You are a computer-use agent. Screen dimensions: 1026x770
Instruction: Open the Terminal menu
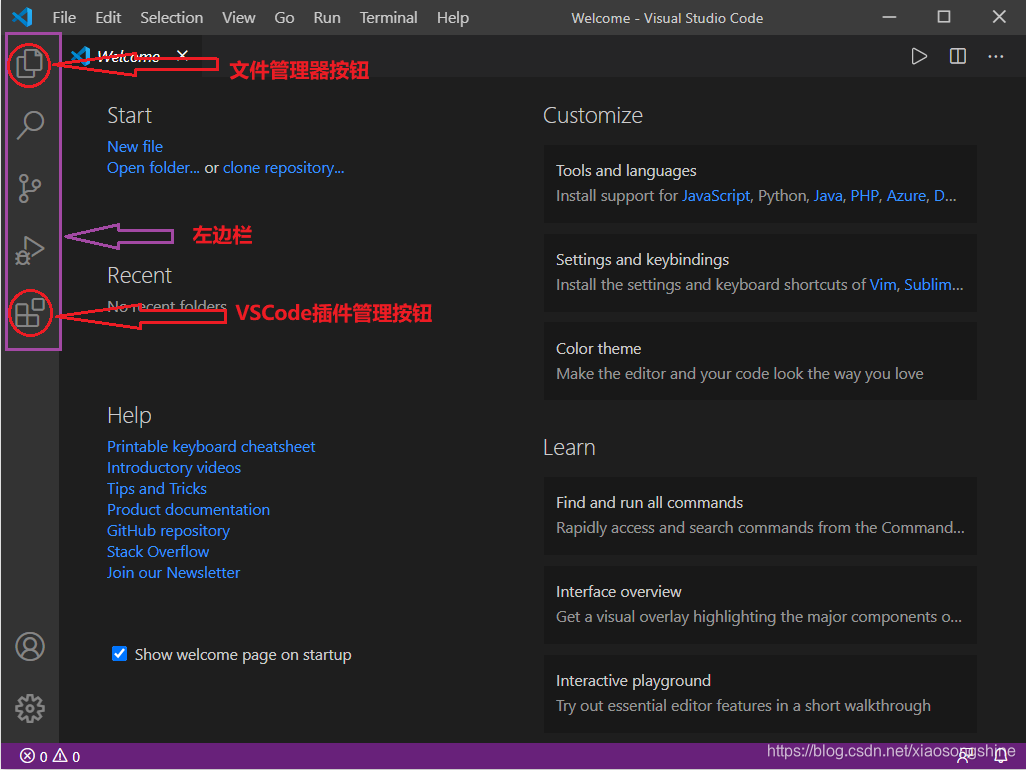pos(388,18)
